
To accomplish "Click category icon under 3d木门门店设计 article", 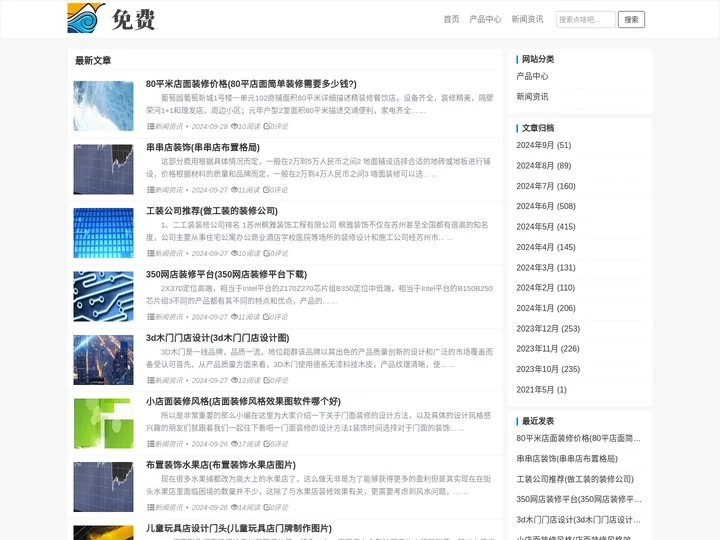I will (150, 380).
